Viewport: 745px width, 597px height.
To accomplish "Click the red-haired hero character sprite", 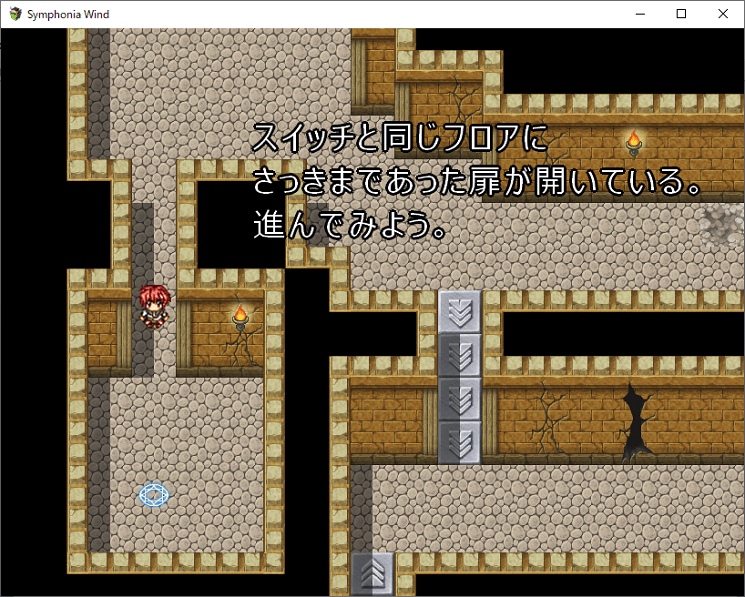I will (154, 306).
